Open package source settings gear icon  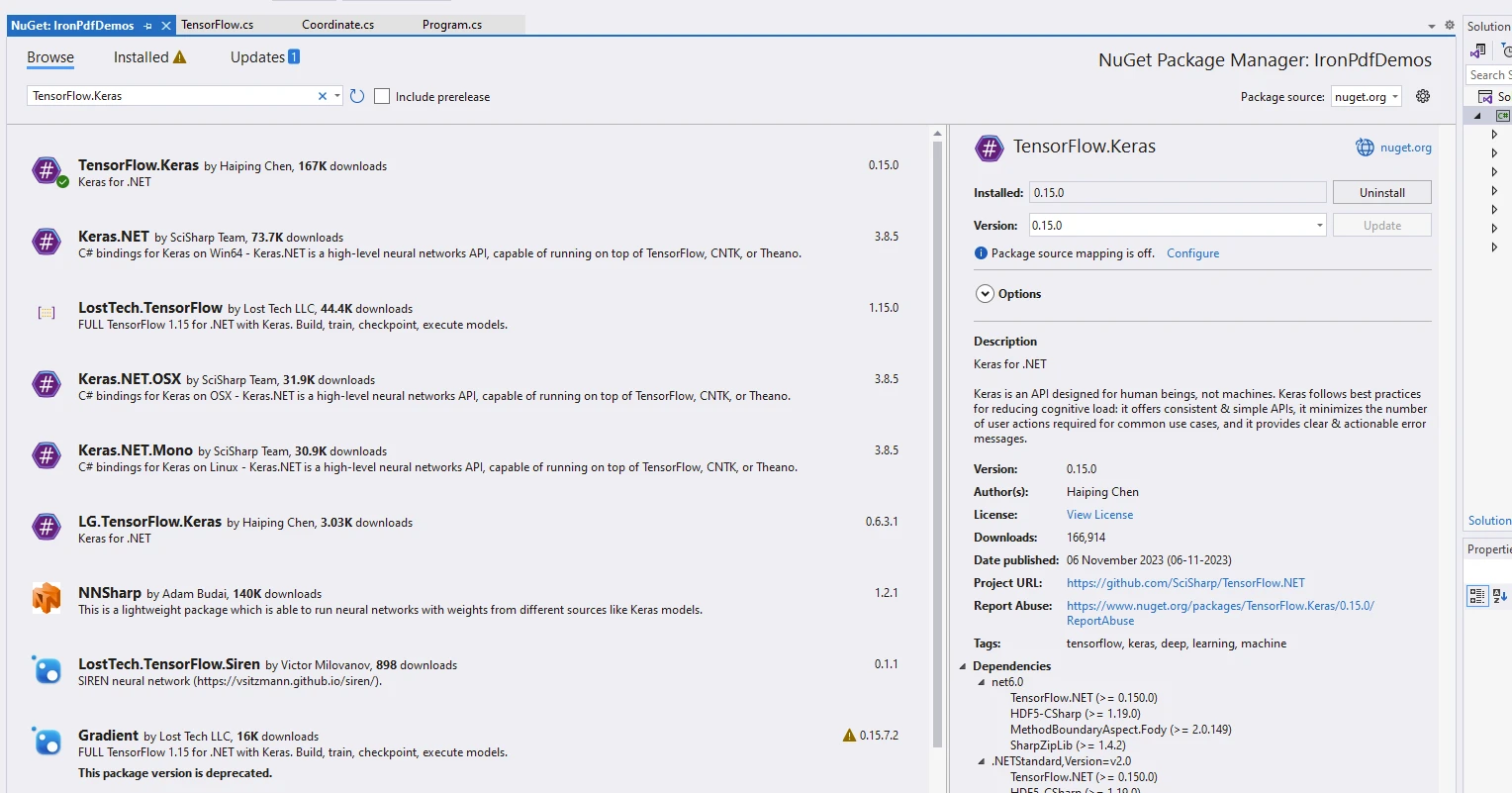(1423, 96)
